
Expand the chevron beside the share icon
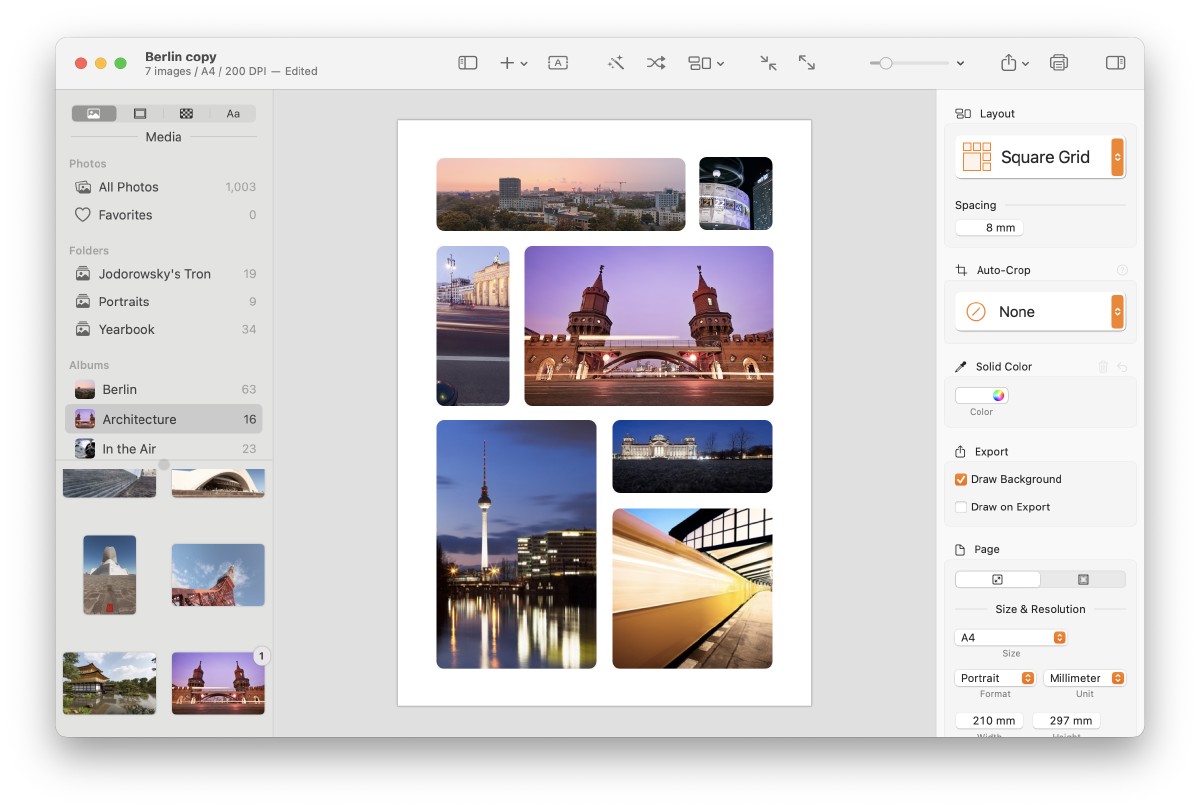point(1026,64)
